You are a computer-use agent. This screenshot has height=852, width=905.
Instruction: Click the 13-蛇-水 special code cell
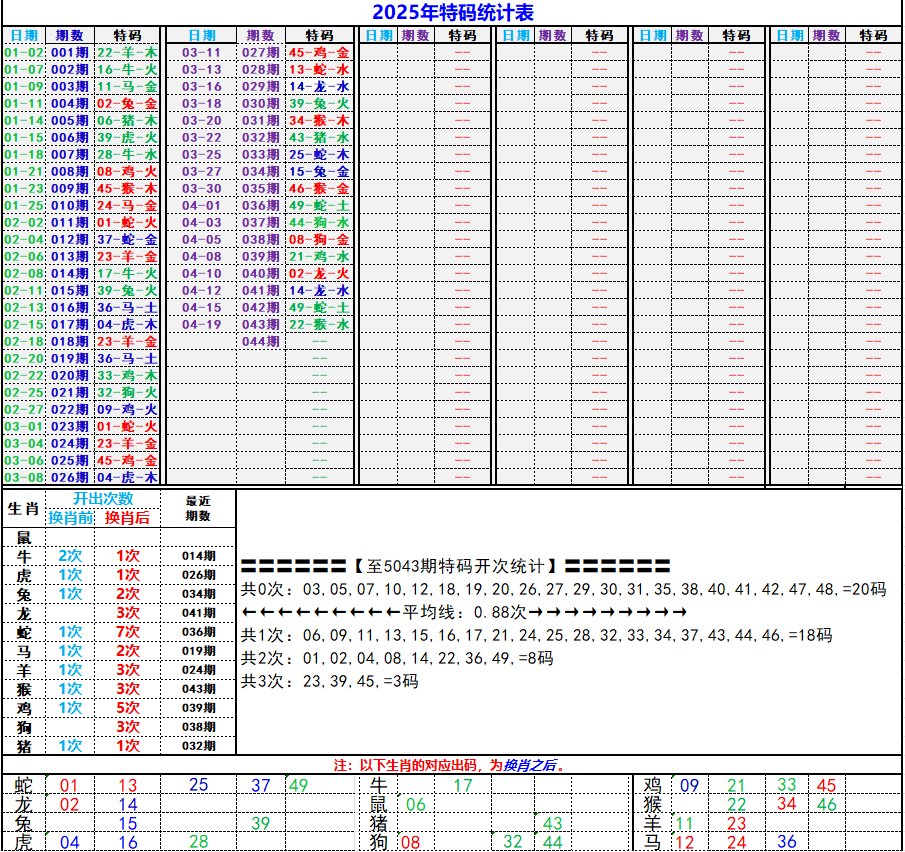319,69
